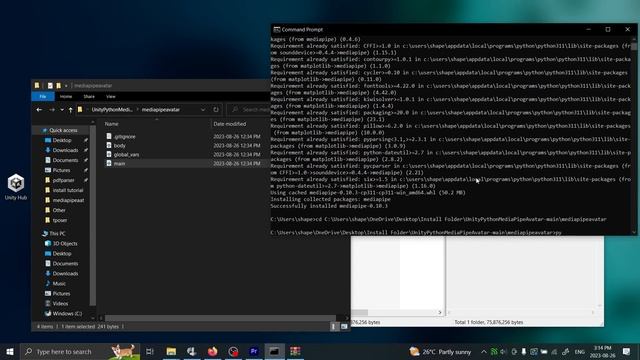Click scroll right arrow in background window

point(440,313)
